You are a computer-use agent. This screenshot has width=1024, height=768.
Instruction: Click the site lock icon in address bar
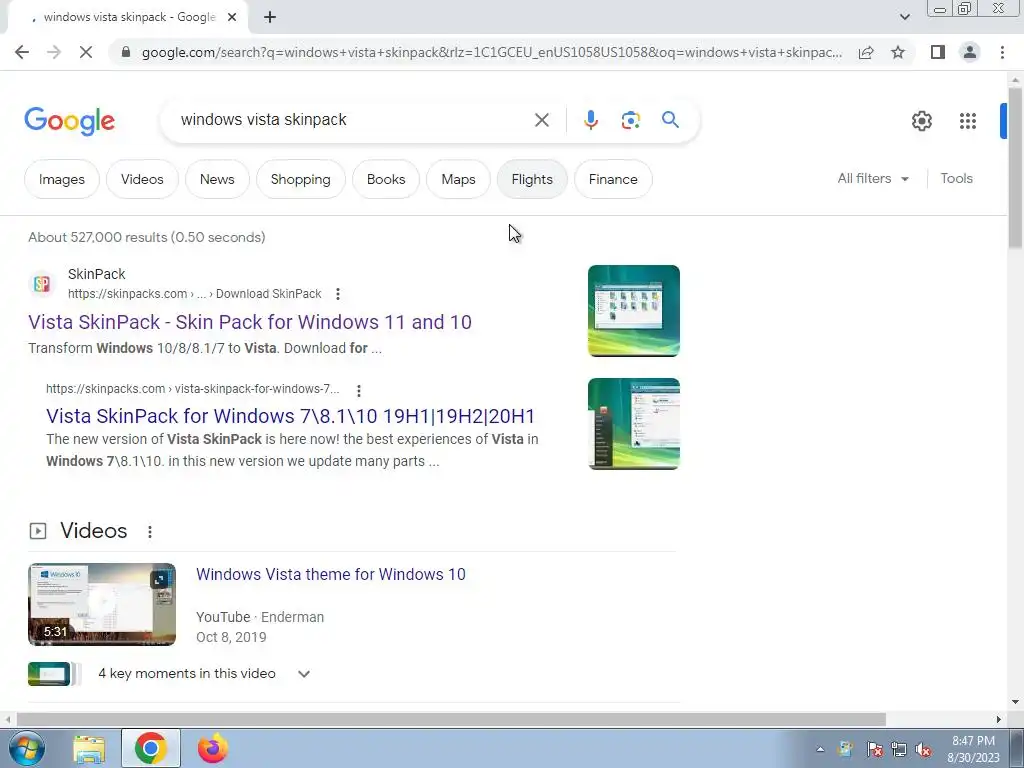pos(126,52)
